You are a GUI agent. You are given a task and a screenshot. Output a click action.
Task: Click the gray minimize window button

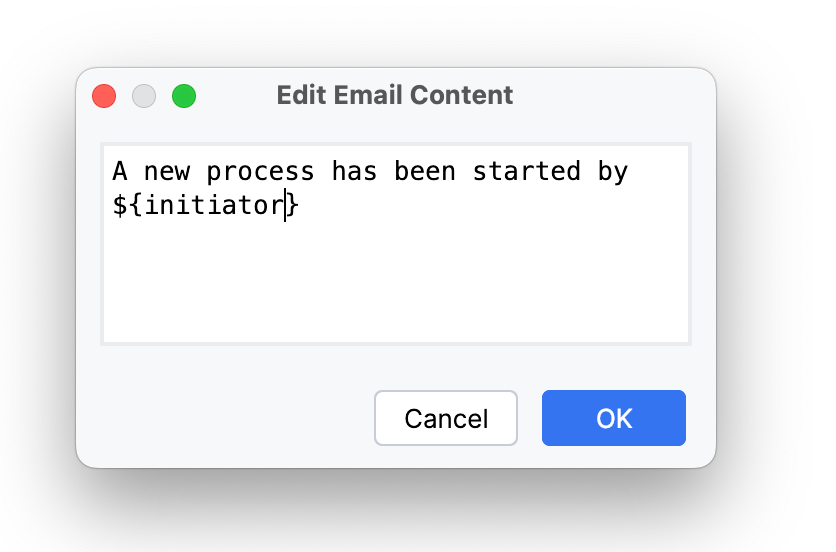pos(144,96)
